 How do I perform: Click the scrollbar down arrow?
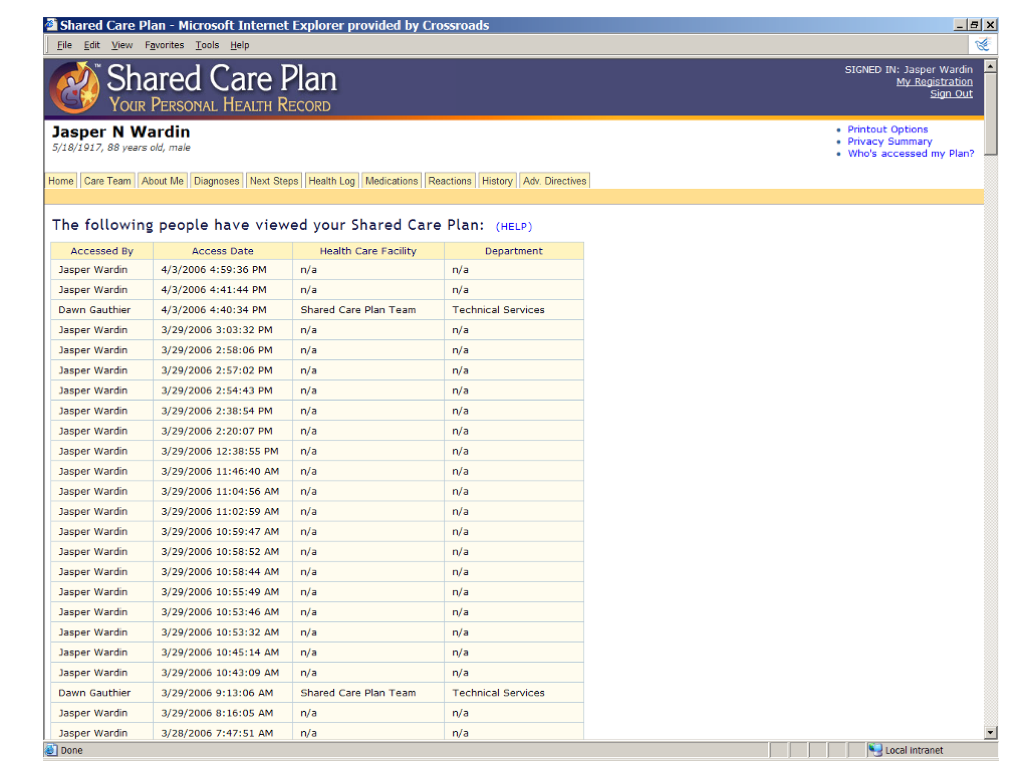[x=990, y=733]
